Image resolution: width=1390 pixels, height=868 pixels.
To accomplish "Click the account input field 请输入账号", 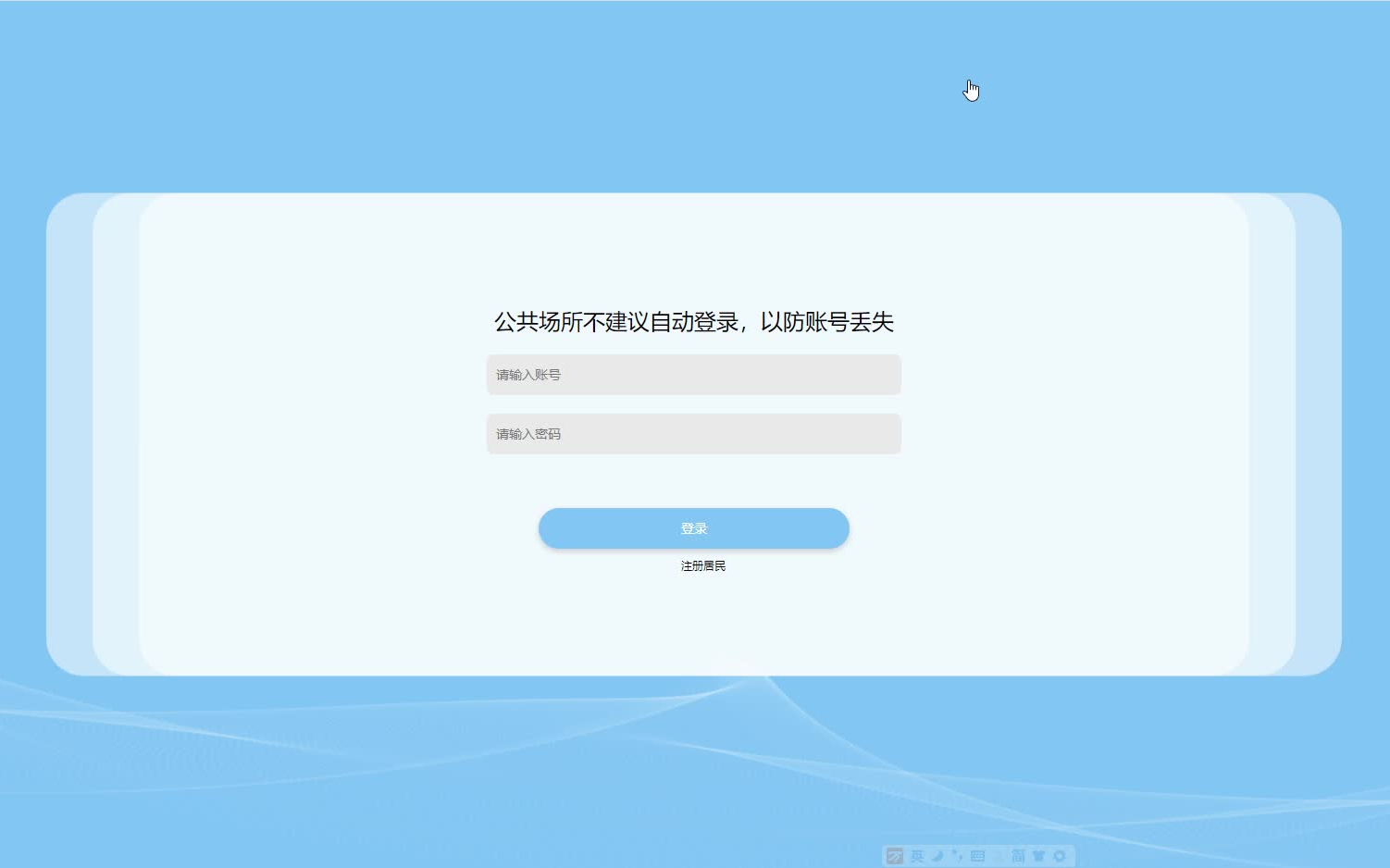I will click(693, 375).
